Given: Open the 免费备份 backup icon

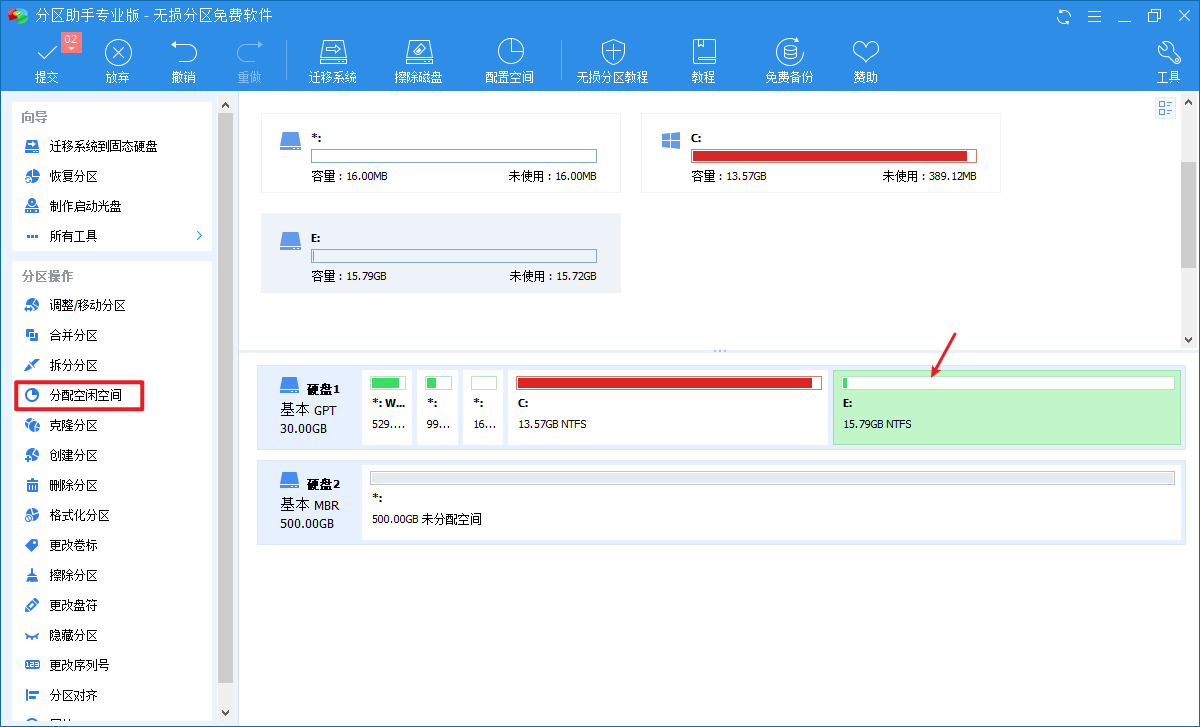Looking at the screenshot, I should click(790, 52).
